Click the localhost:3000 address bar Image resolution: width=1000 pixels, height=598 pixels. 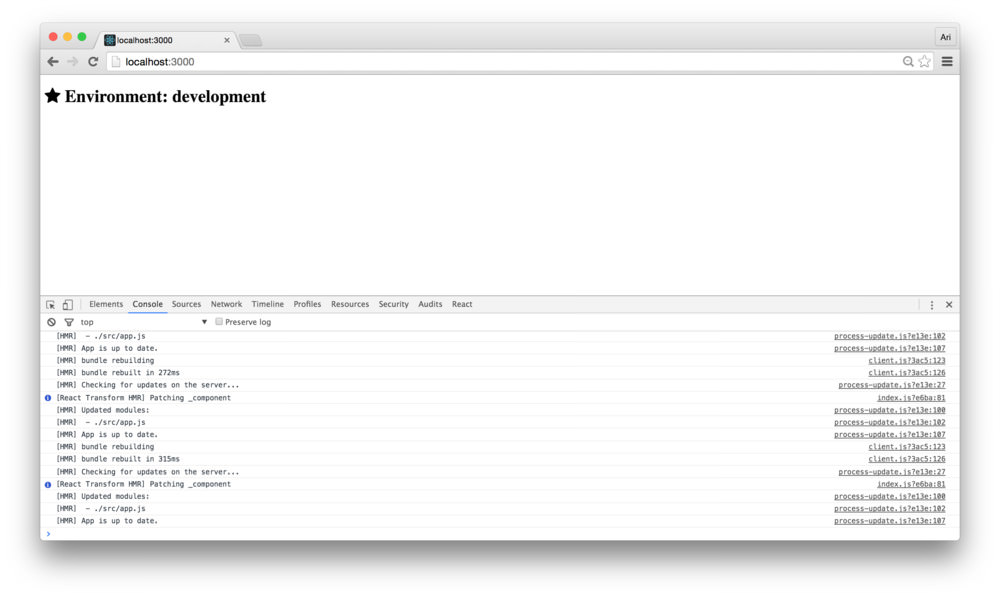[500, 62]
